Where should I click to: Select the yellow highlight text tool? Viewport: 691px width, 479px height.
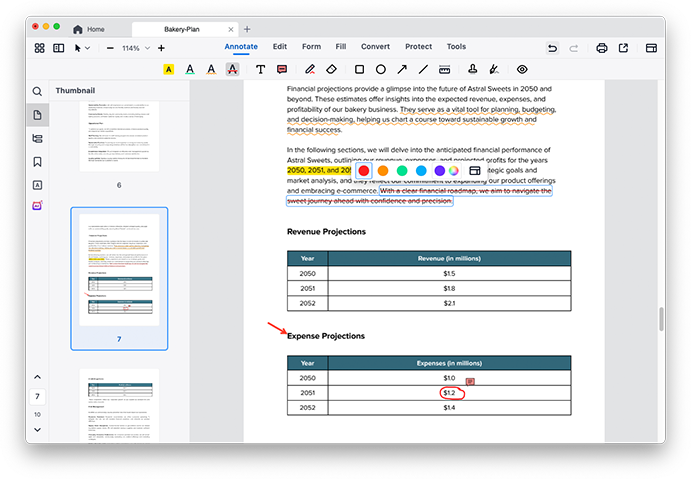(x=168, y=70)
